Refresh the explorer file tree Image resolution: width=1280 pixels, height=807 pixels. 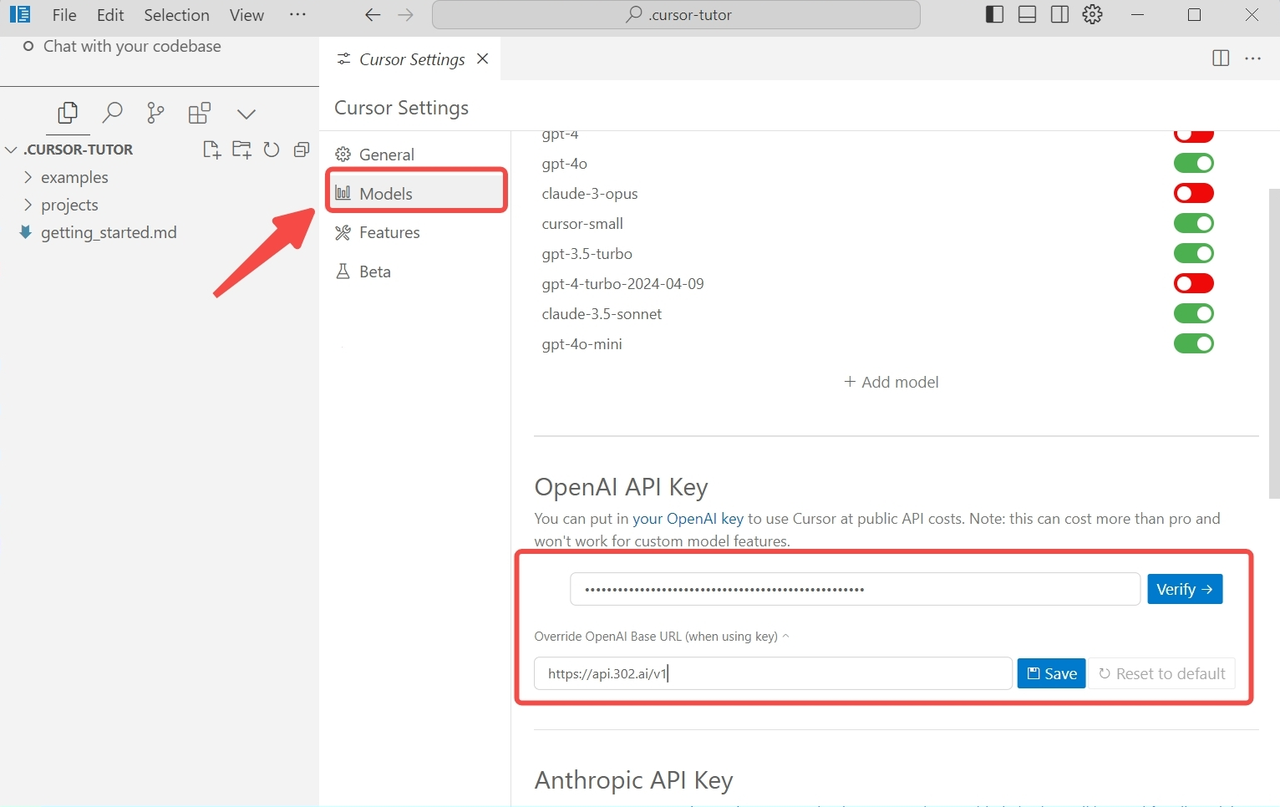(x=271, y=150)
